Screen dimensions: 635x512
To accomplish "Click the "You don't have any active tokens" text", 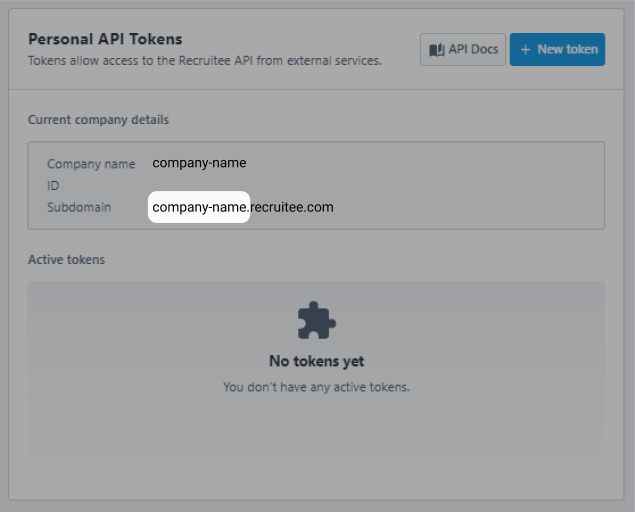I will [x=316, y=386].
